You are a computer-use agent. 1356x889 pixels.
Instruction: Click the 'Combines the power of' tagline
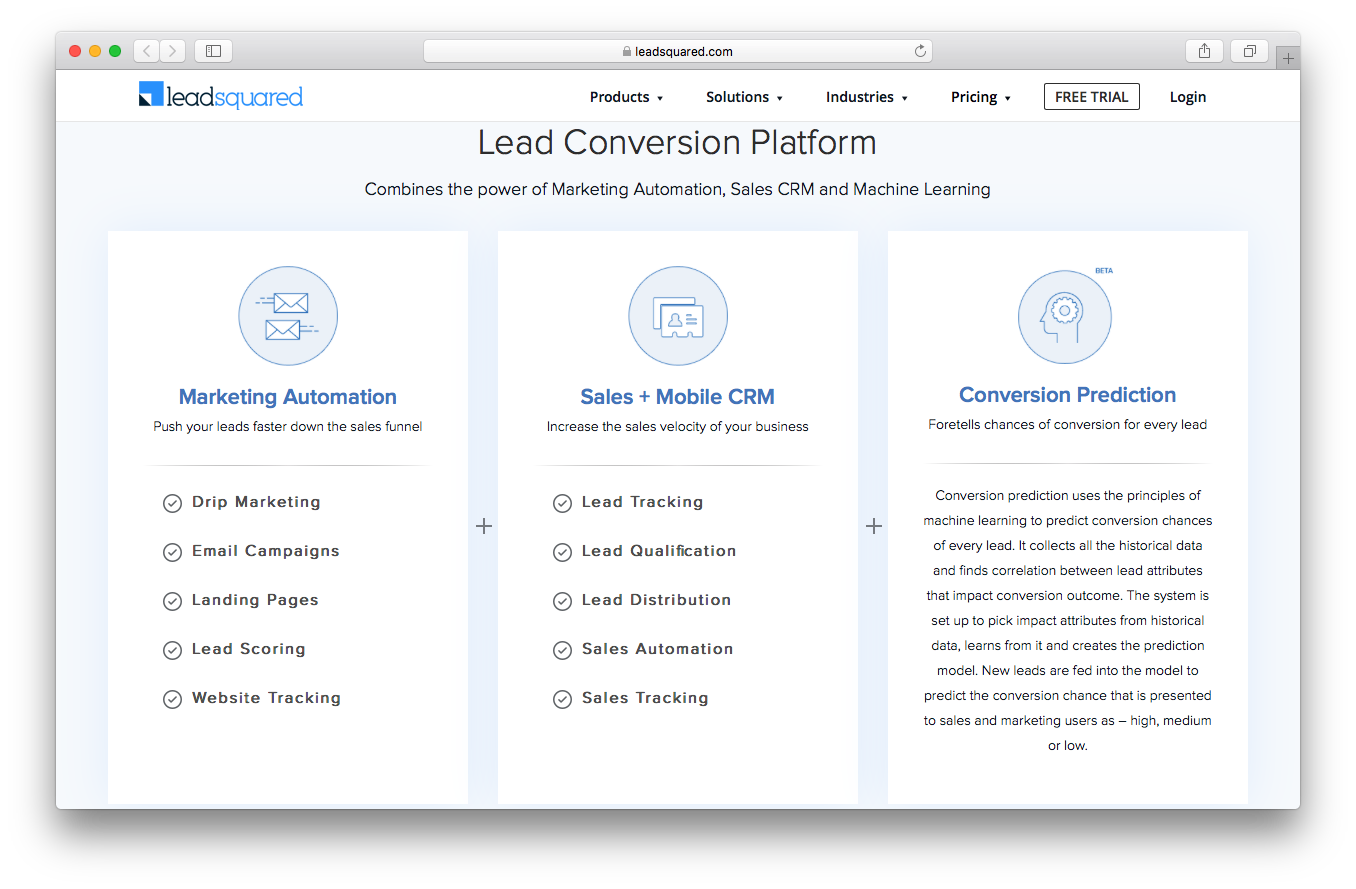click(677, 189)
